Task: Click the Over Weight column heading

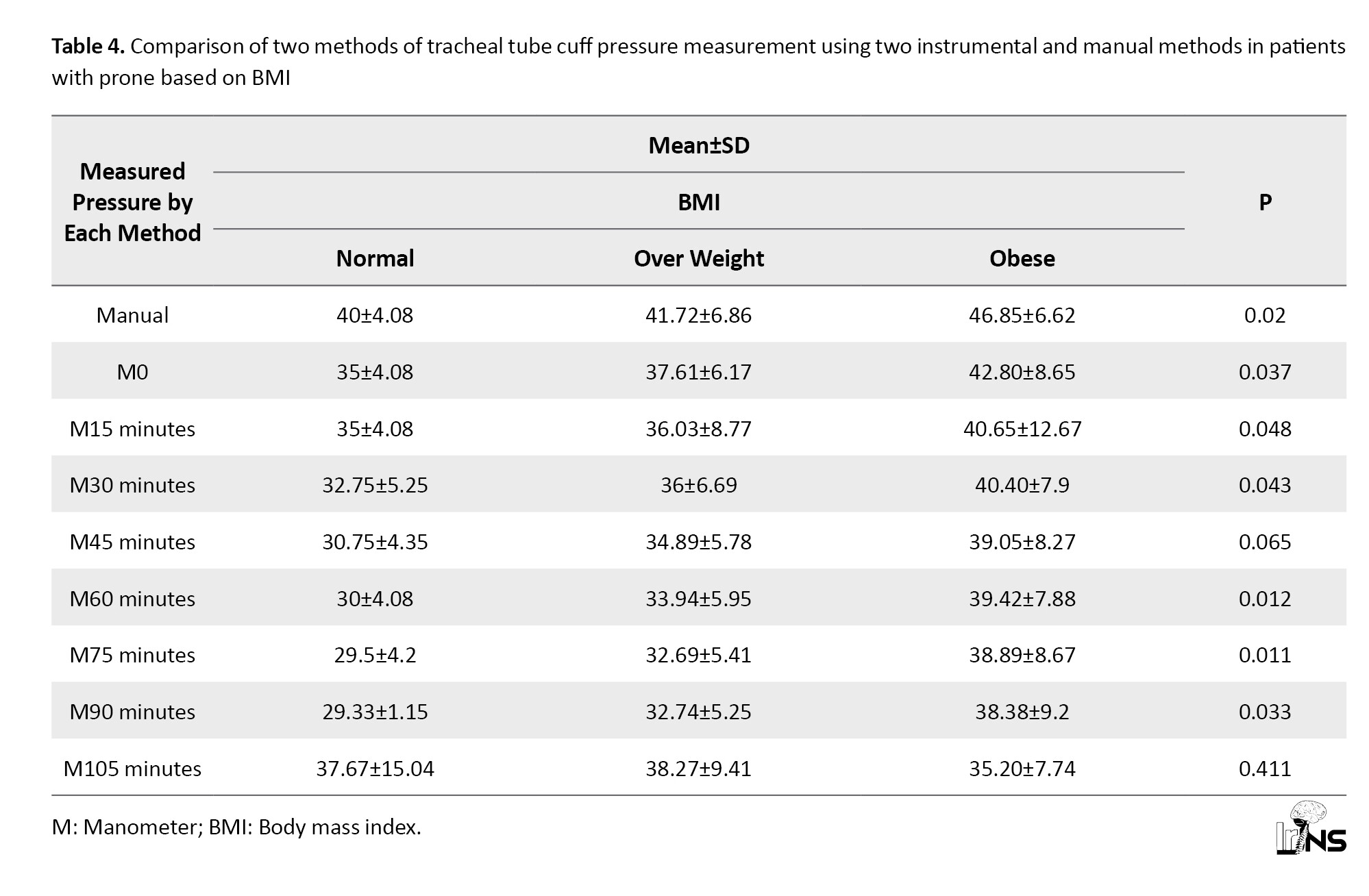Action: pos(698,258)
